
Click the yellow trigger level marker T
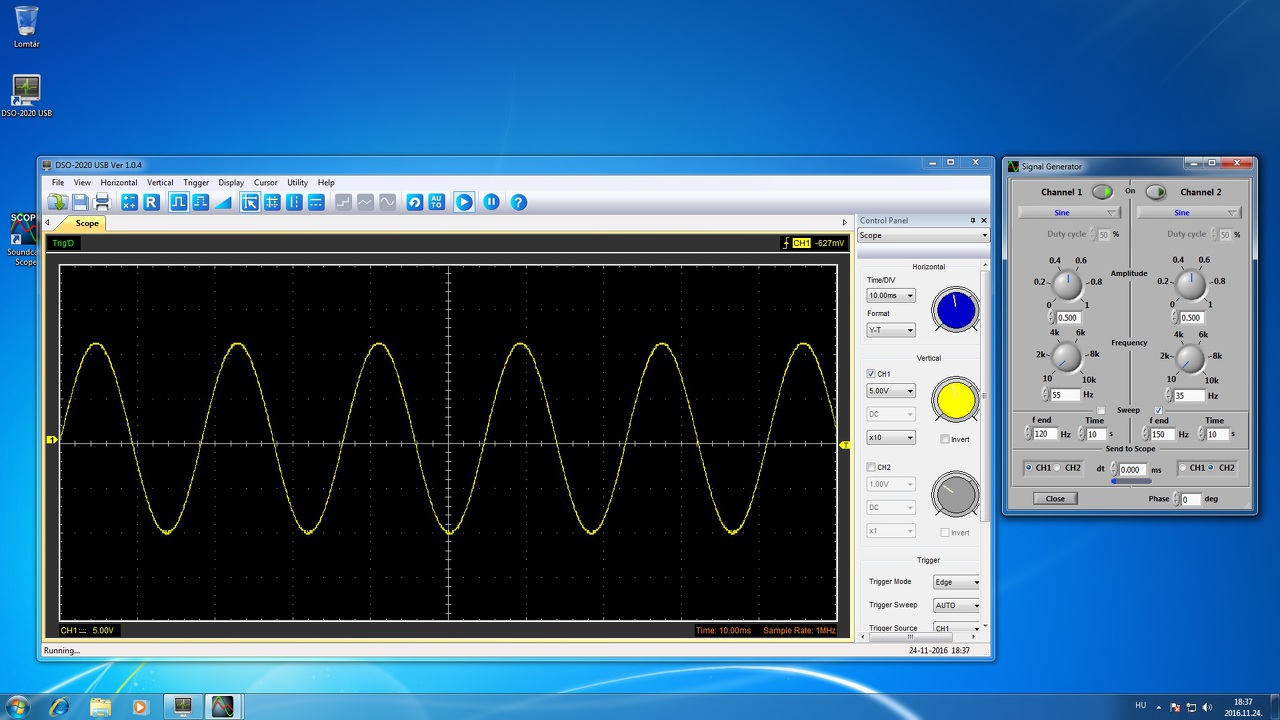tap(845, 445)
